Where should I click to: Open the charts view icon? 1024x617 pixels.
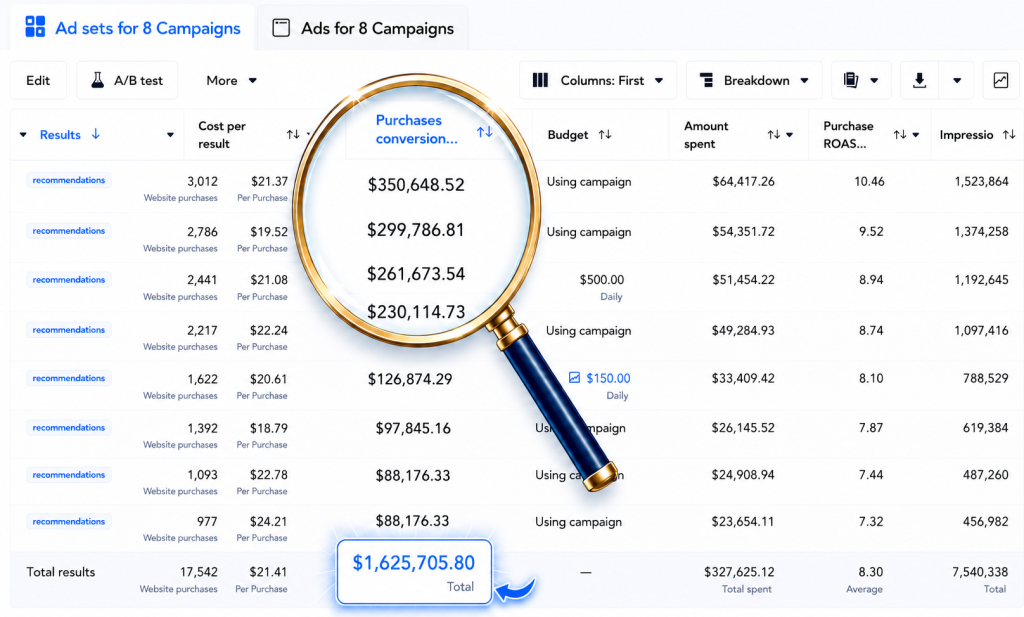coord(1000,80)
